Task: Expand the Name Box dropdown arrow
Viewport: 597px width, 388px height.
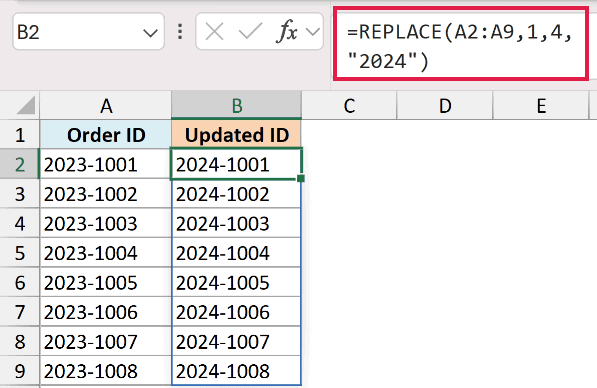Action: point(150,33)
